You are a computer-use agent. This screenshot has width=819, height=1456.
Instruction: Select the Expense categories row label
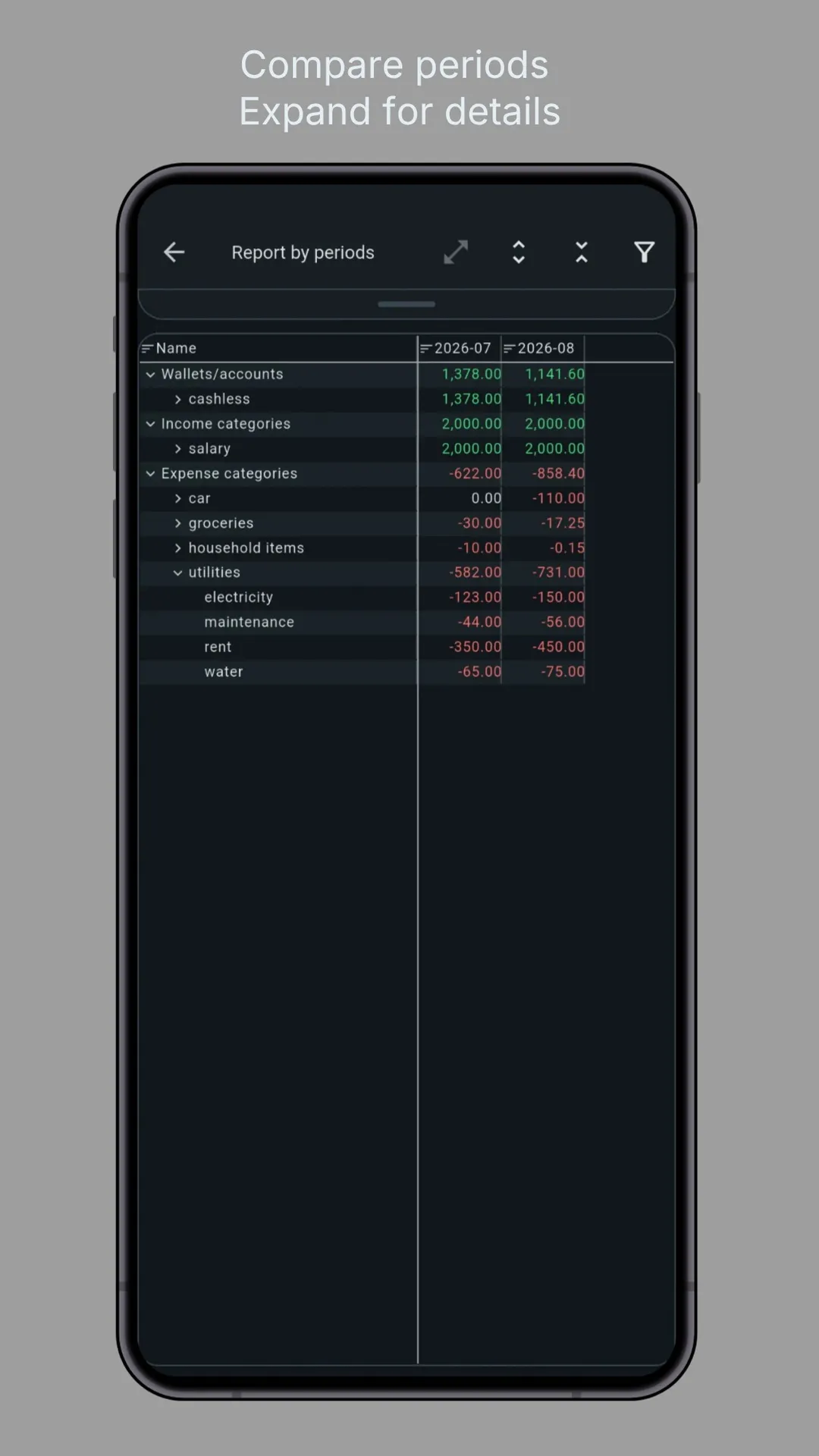[229, 473]
